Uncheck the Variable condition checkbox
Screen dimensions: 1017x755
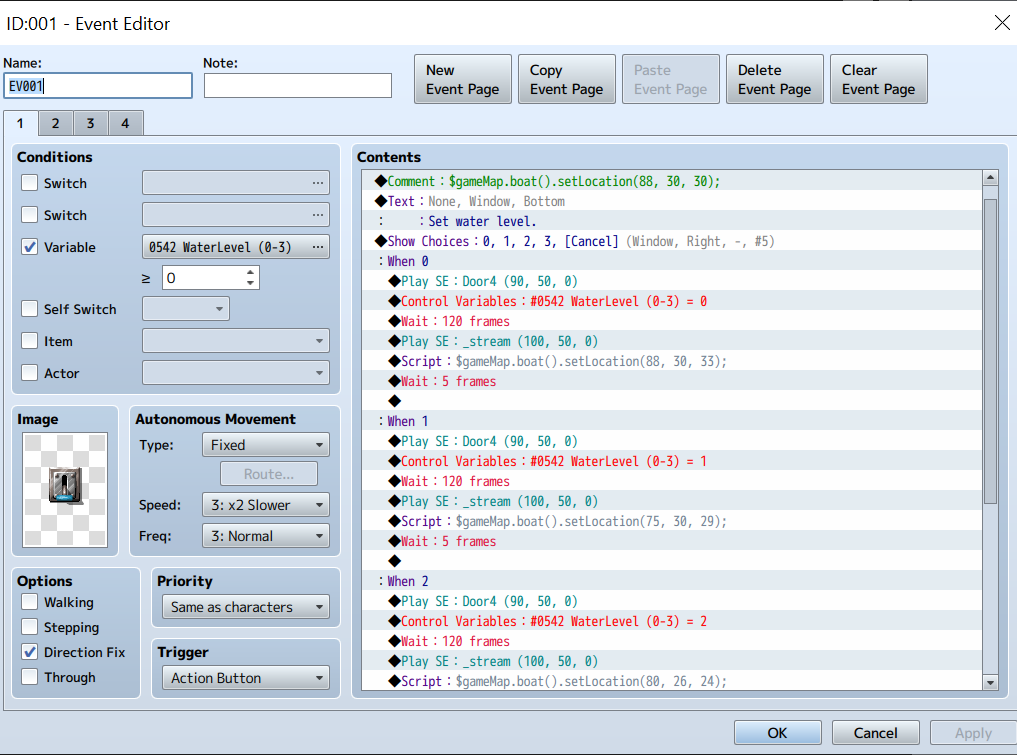(30, 247)
